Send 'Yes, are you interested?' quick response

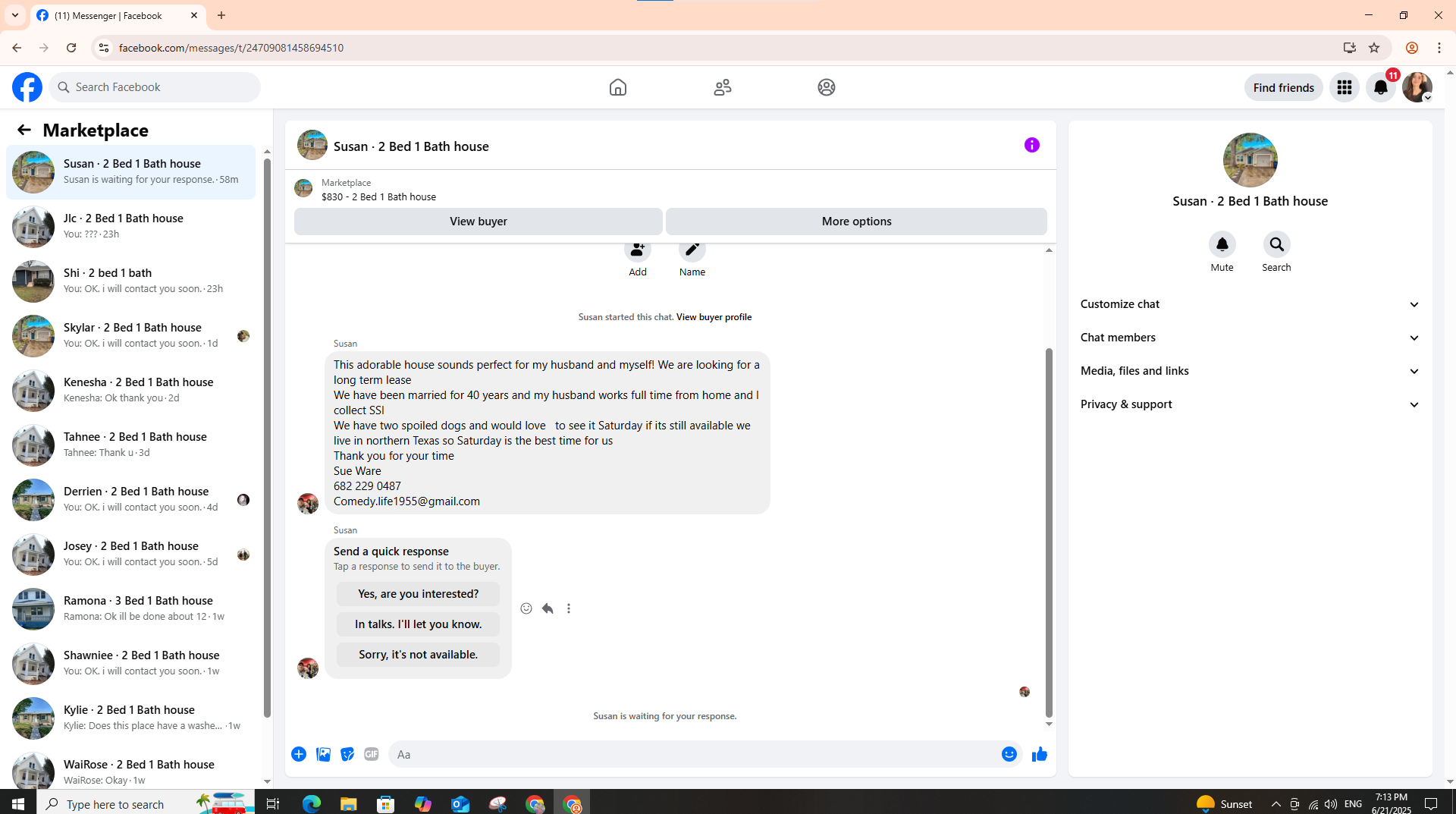coord(419,594)
